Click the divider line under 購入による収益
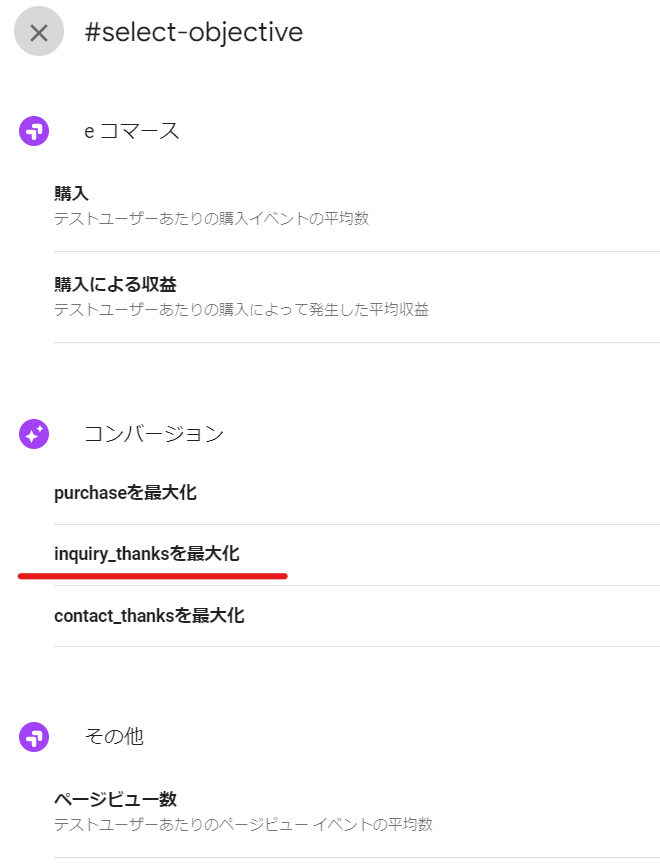The width and height of the screenshot is (660, 867). pyautogui.click(x=356, y=343)
